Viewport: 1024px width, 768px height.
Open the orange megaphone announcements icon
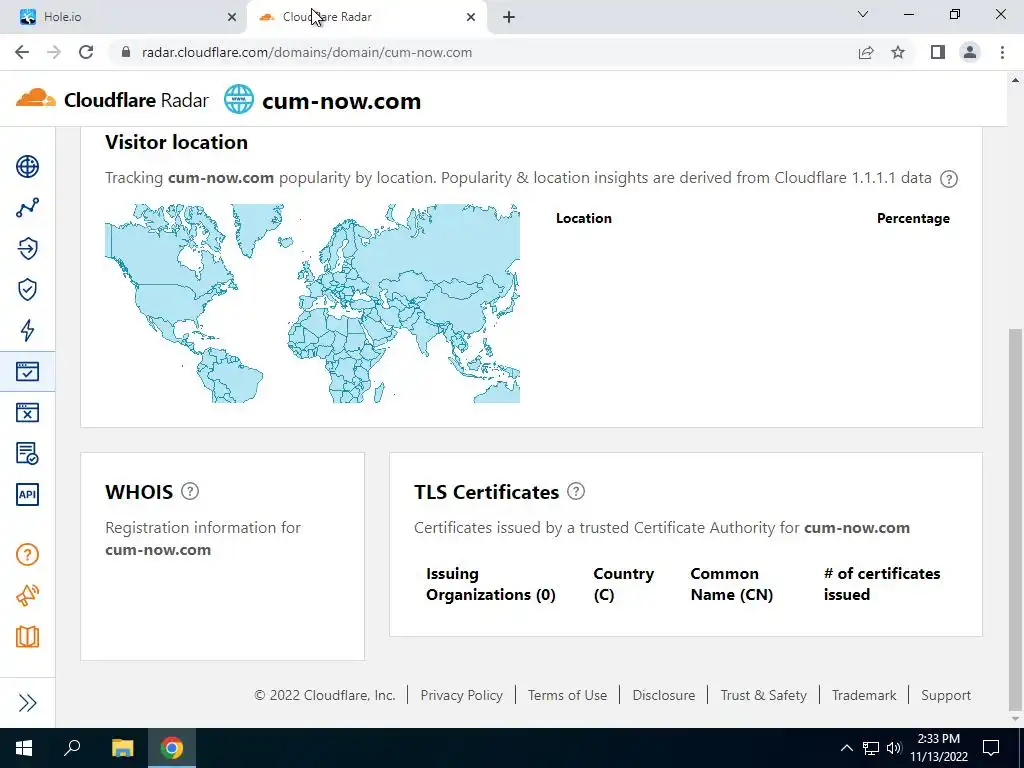[27, 596]
